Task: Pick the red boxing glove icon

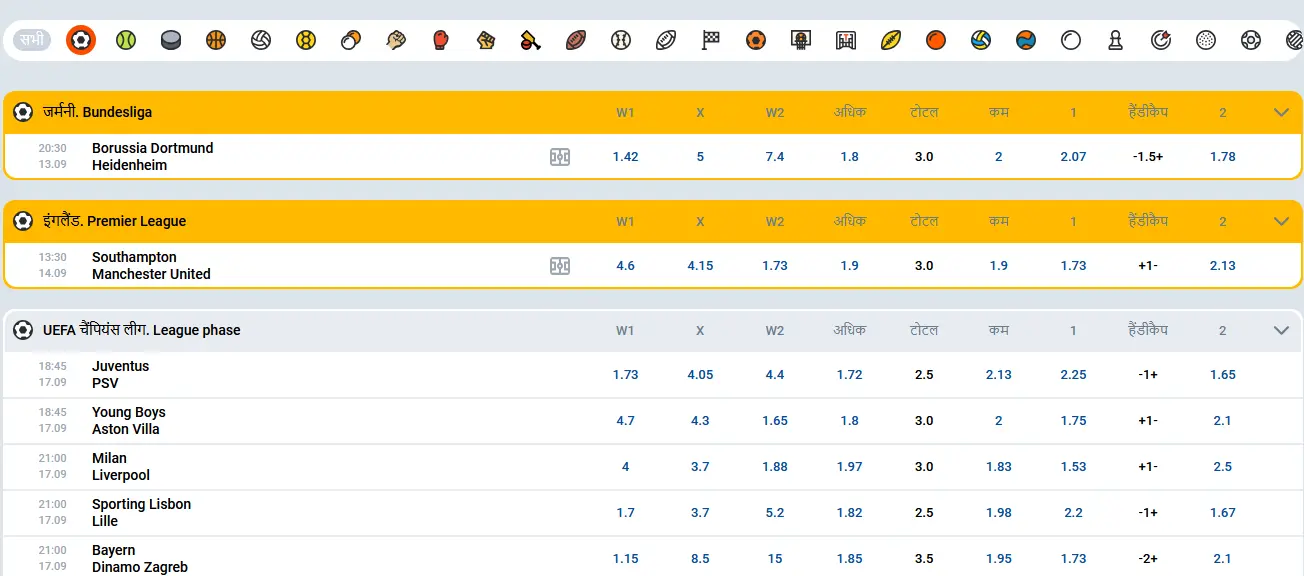Action: pos(440,40)
